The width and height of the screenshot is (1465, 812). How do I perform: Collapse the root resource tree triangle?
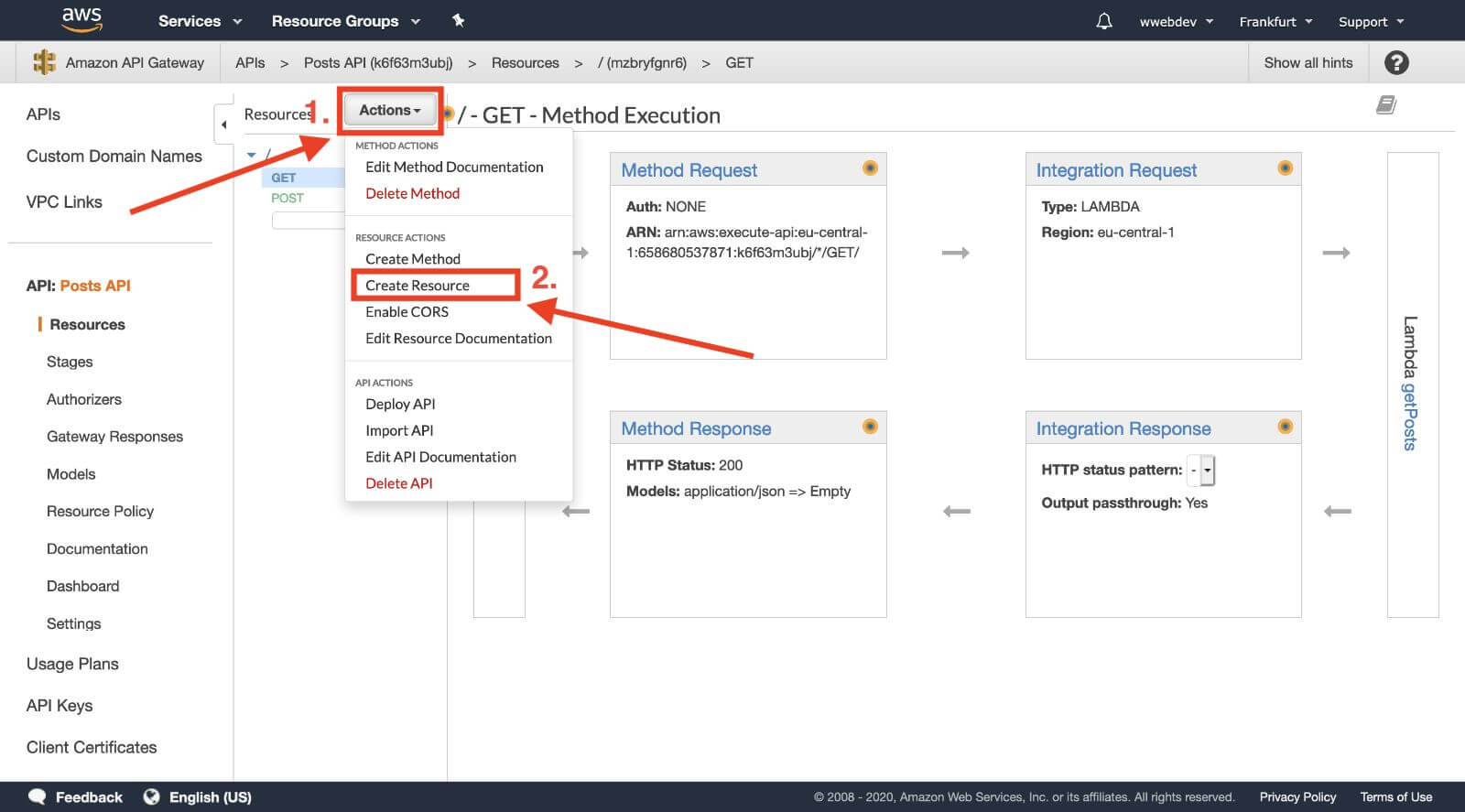252,155
